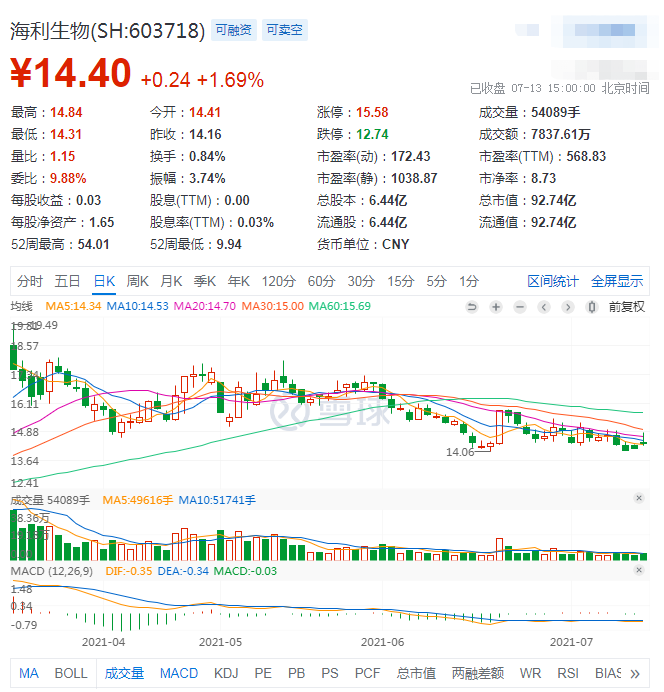Screen dimensions: 664x692
Task: Click the 14.06 low price marker
Action: pyautogui.click(x=460, y=453)
